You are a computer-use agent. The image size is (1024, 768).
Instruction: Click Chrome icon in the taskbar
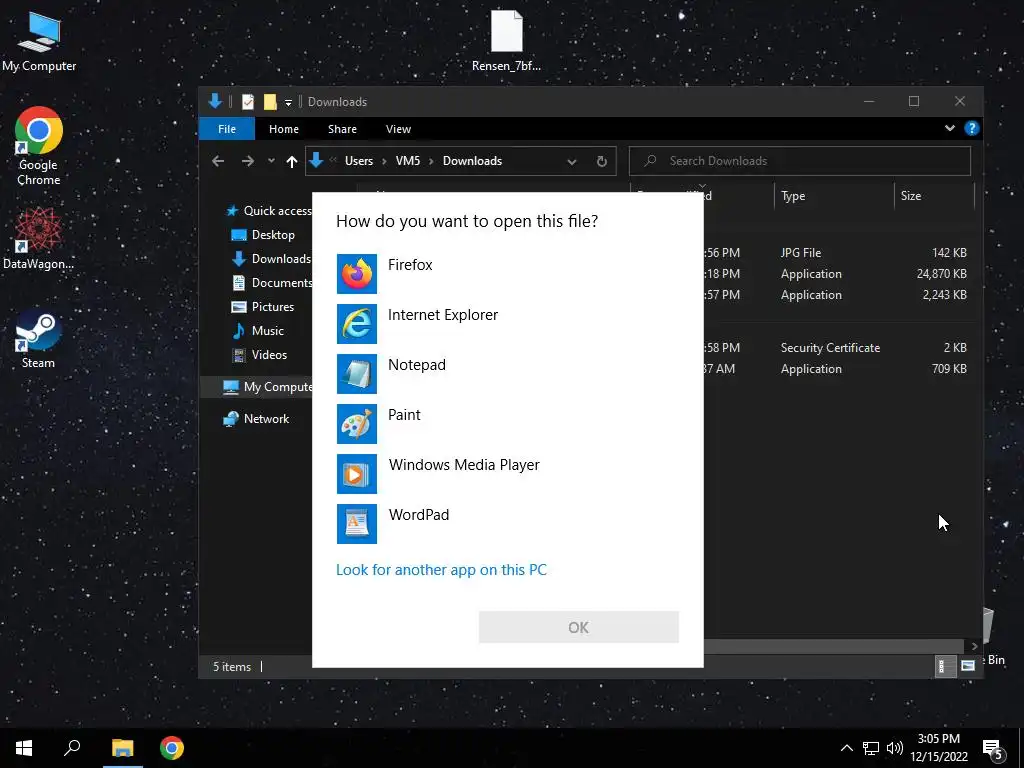pos(172,748)
